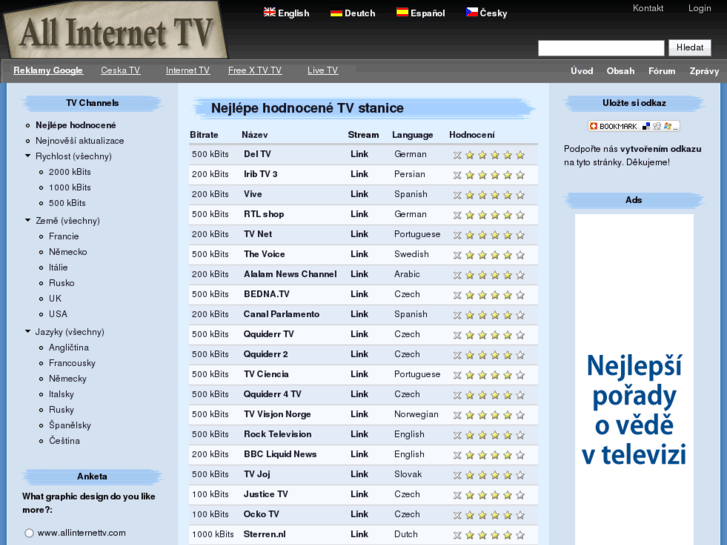Open the vytvořením odkazu text link
Image resolution: width=727 pixels, height=545 pixels.
(661, 149)
